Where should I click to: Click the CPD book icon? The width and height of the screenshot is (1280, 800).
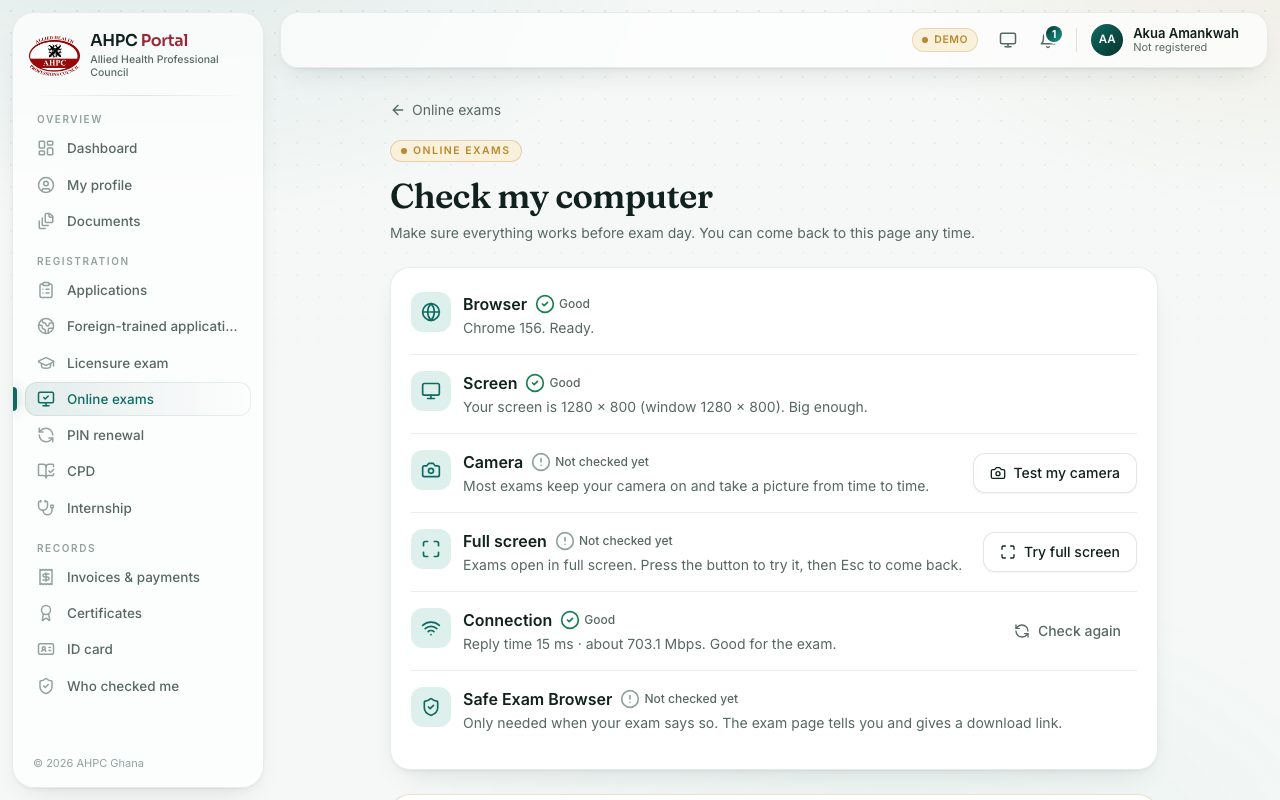[x=46, y=471]
